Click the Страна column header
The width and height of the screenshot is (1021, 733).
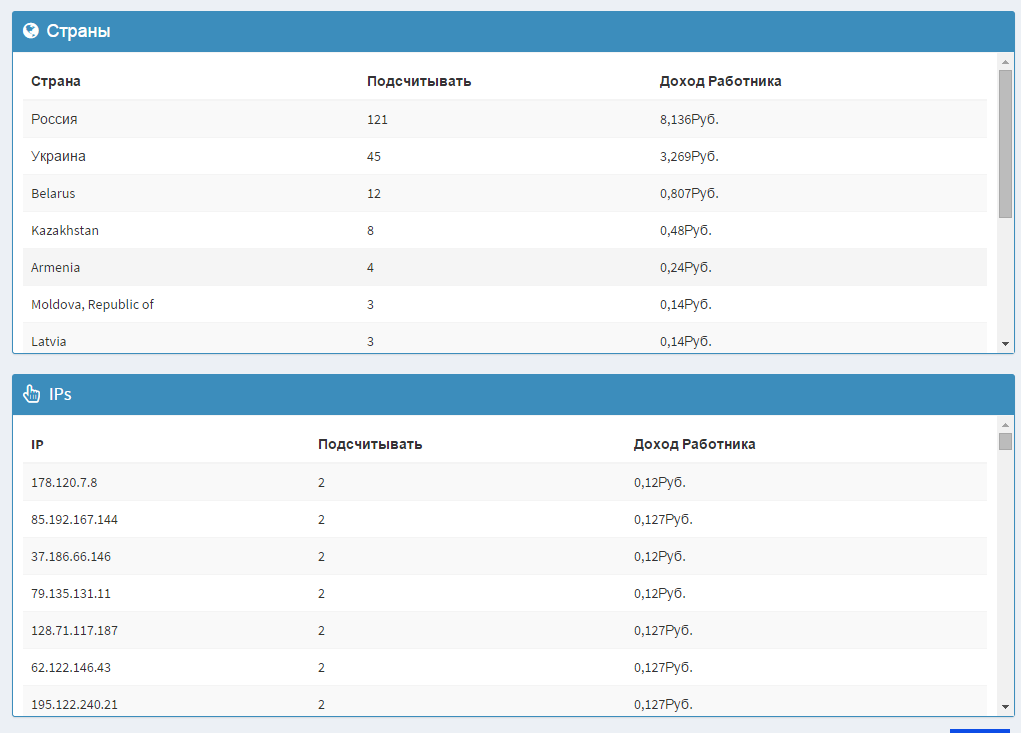point(56,81)
